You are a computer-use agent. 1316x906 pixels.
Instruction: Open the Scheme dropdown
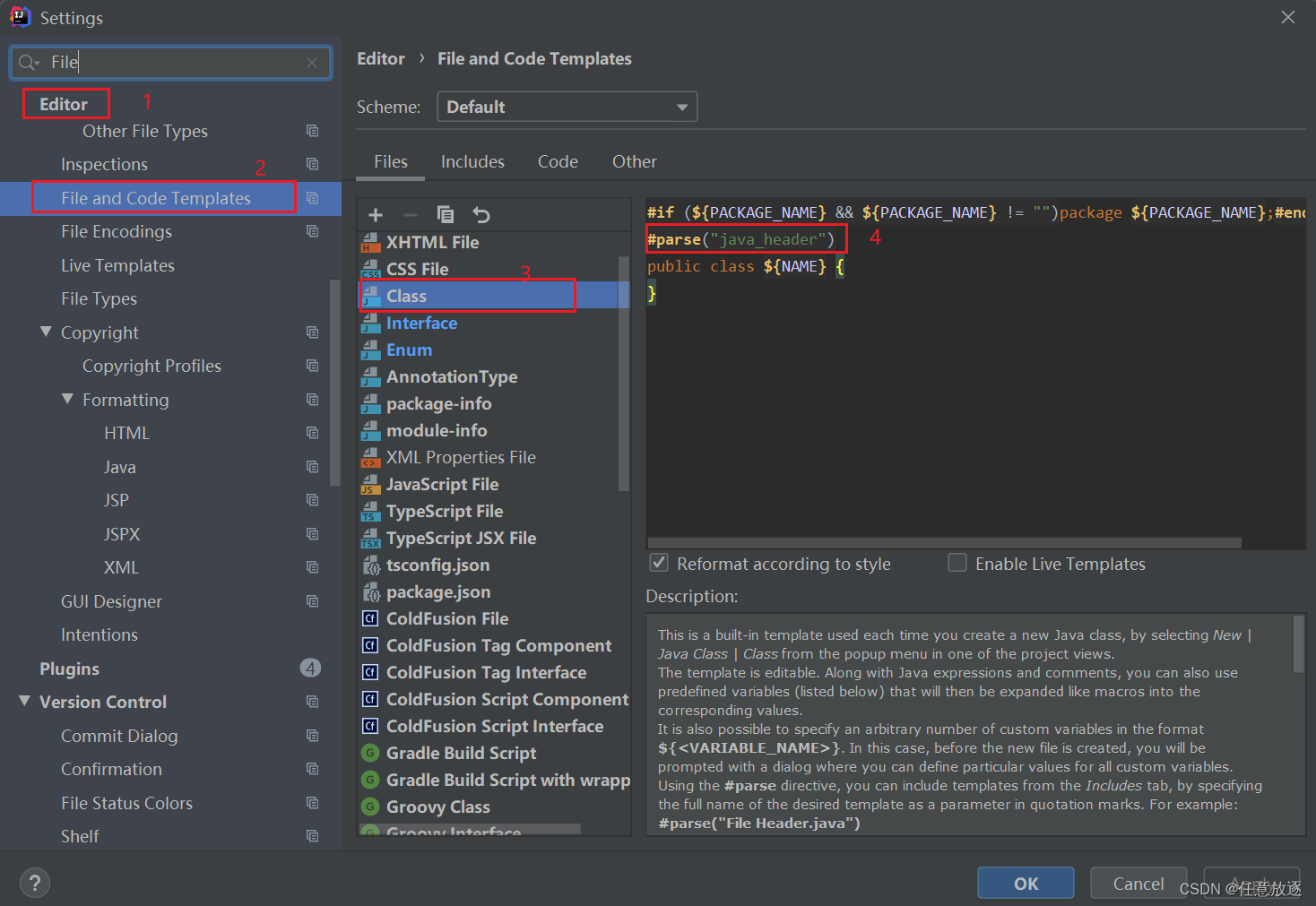click(x=567, y=107)
